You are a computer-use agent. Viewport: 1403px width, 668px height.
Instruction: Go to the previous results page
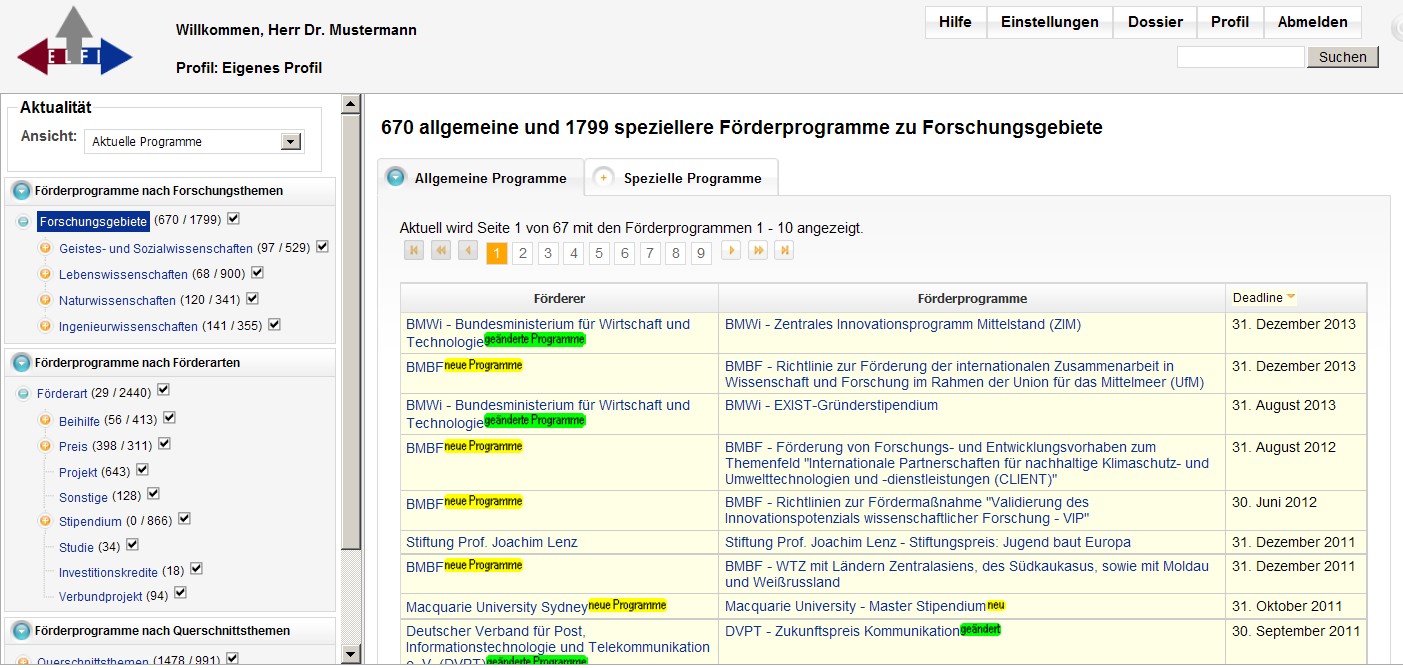pyautogui.click(x=468, y=250)
